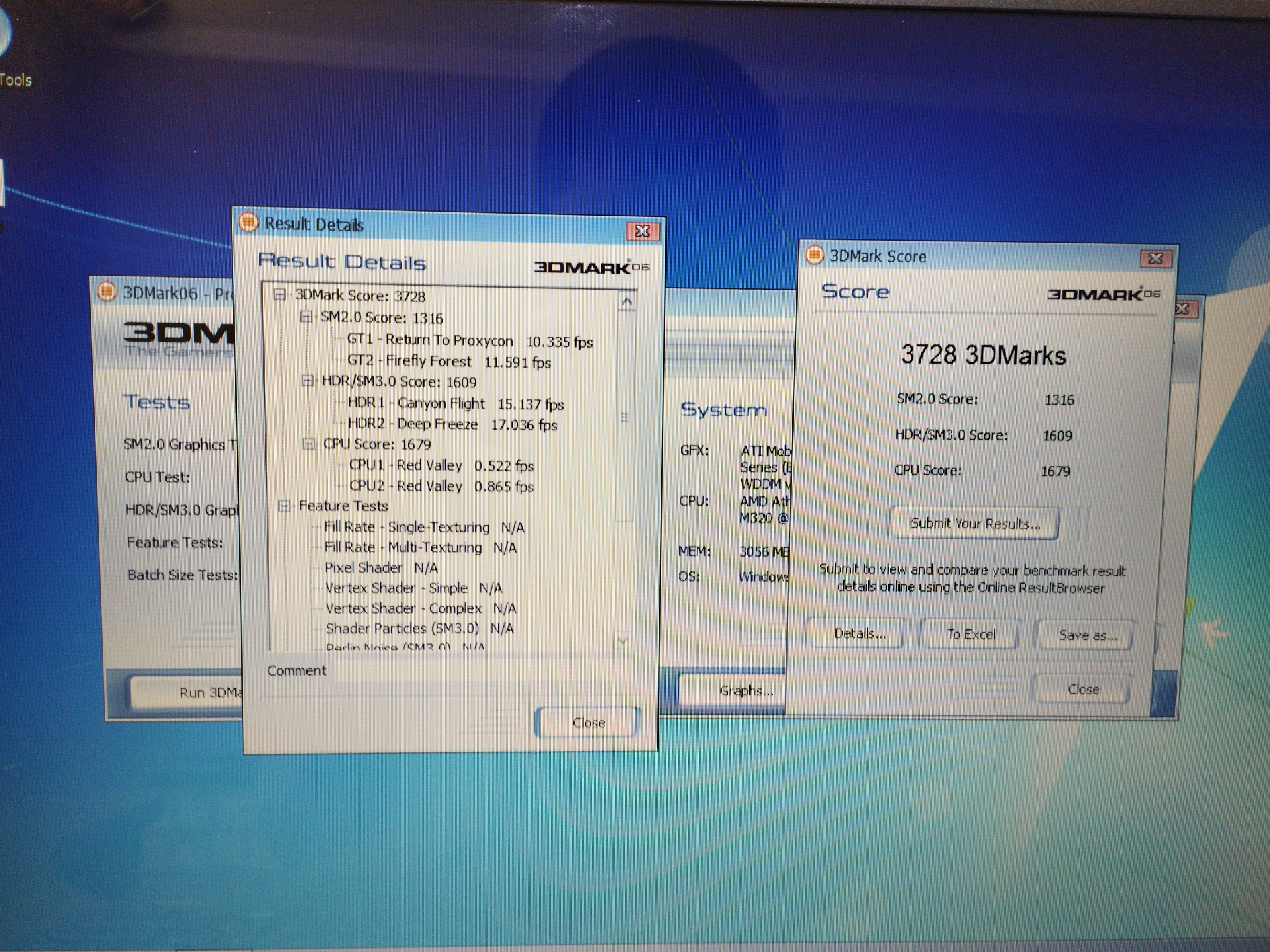
Task: Click HDR/SM3.0 Score value 1609 in Score window
Action: pyautogui.click(x=1057, y=435)
